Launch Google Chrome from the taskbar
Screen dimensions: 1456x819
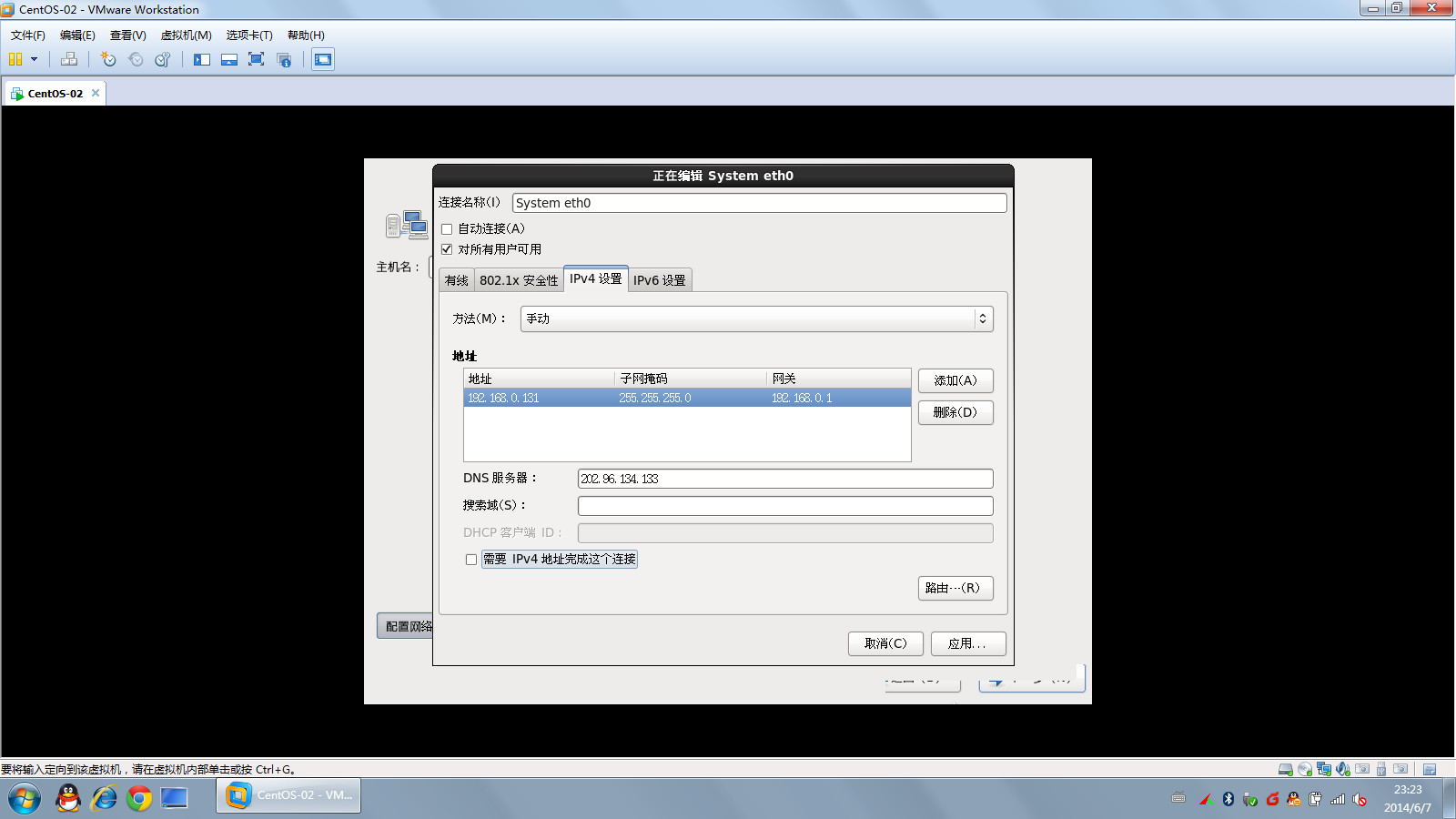point(139,798)
